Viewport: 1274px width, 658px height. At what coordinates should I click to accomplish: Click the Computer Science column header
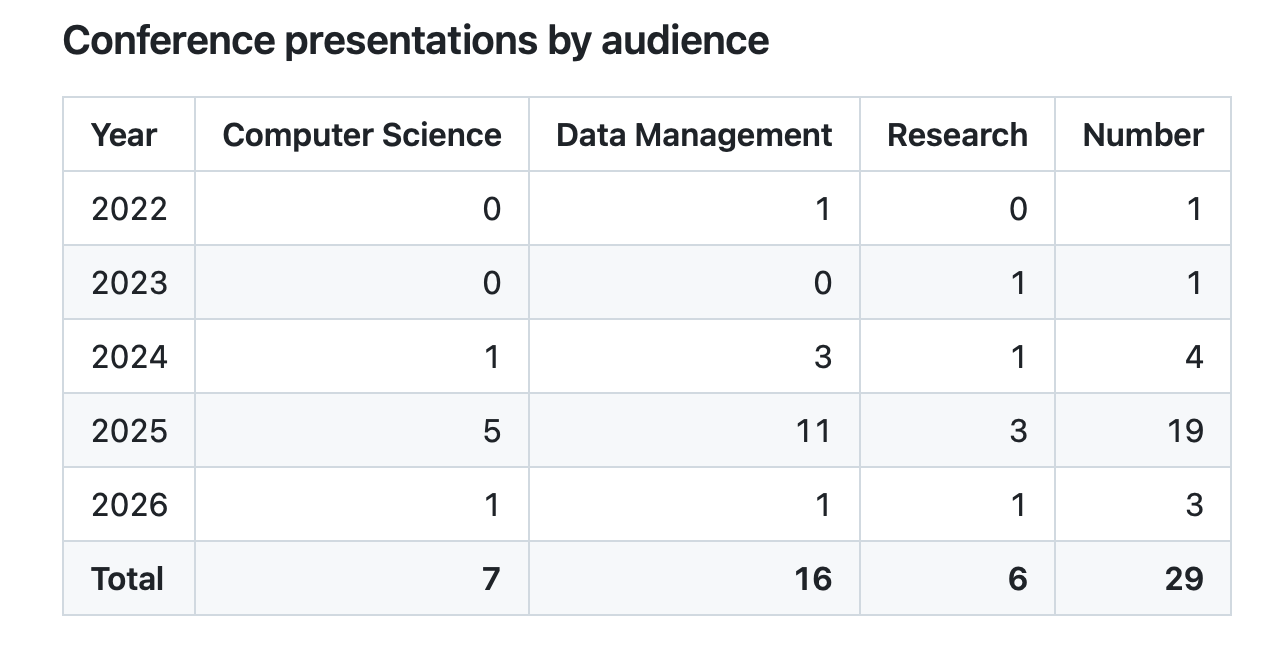click(362, 135)
